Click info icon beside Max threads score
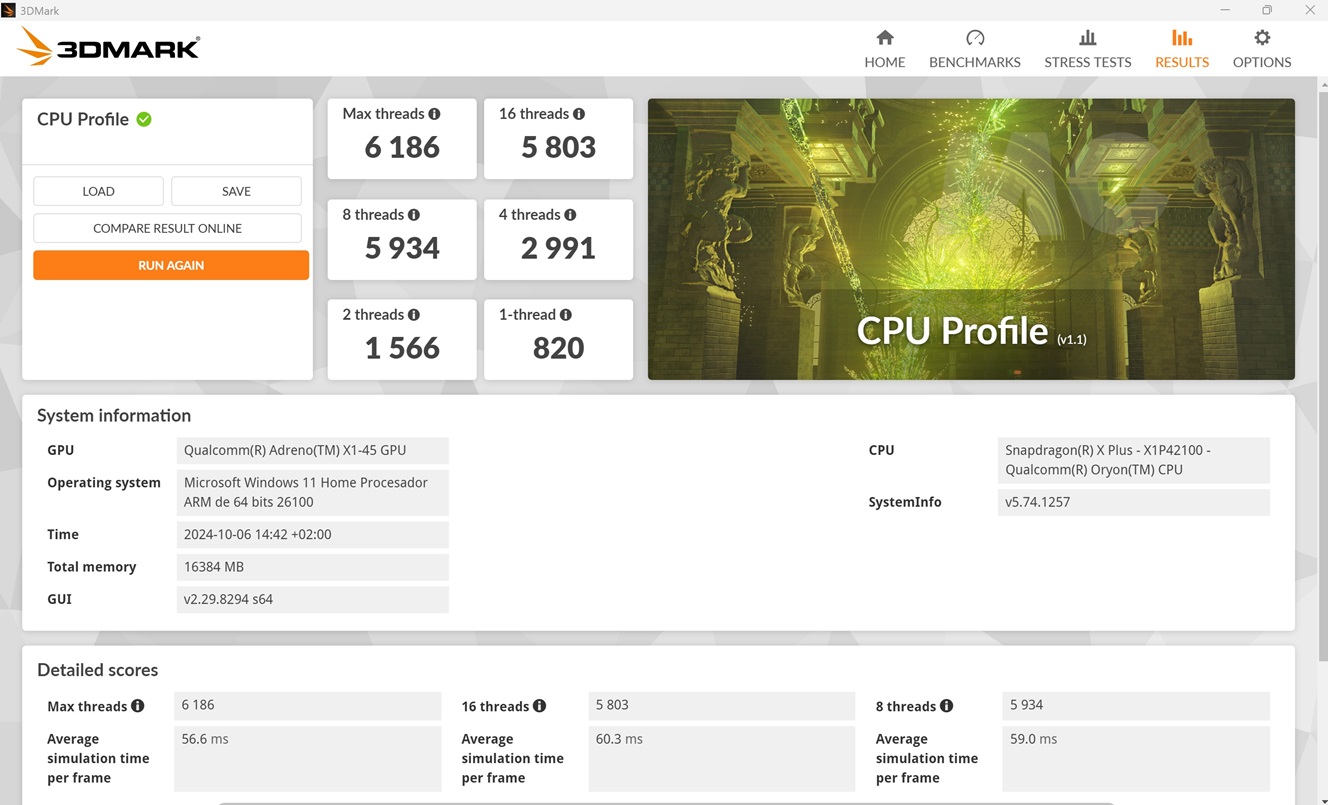The height and width of the screenshot is (805, 1328). tap(434, 114)
